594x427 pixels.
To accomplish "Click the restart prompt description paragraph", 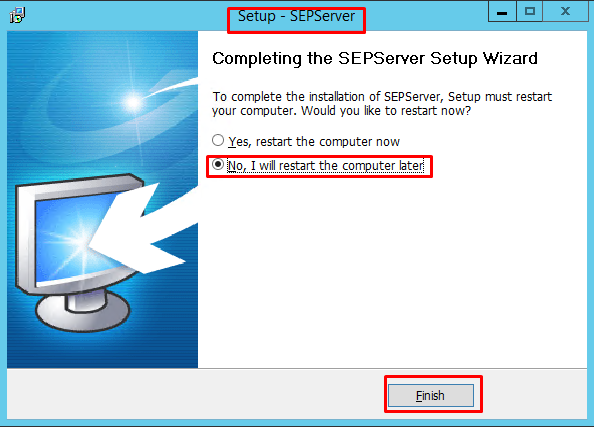I will click(382, 103).
